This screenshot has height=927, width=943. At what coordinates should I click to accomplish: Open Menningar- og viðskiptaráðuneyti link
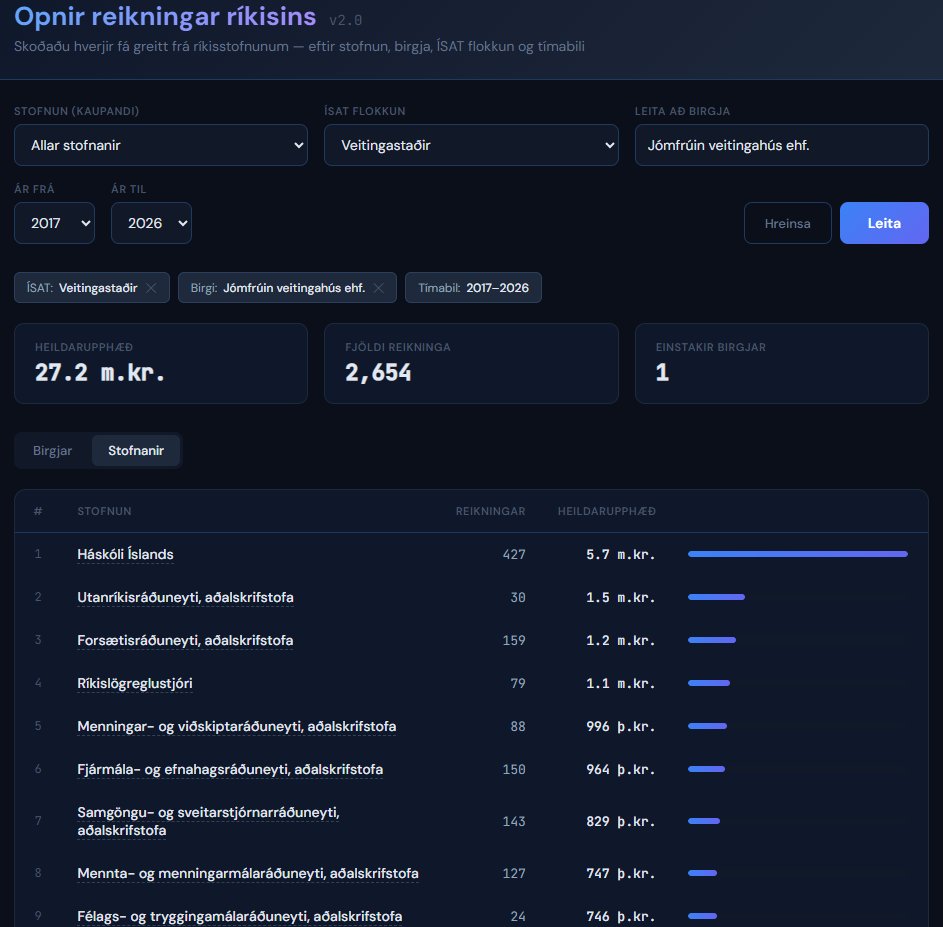[236, 726]
